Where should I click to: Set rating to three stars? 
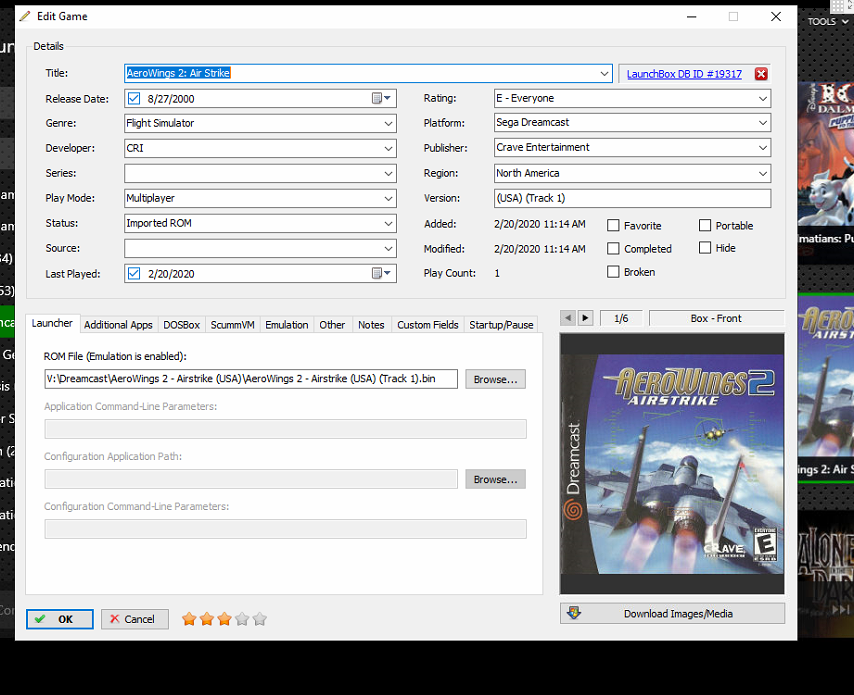(x=224, y=619)
